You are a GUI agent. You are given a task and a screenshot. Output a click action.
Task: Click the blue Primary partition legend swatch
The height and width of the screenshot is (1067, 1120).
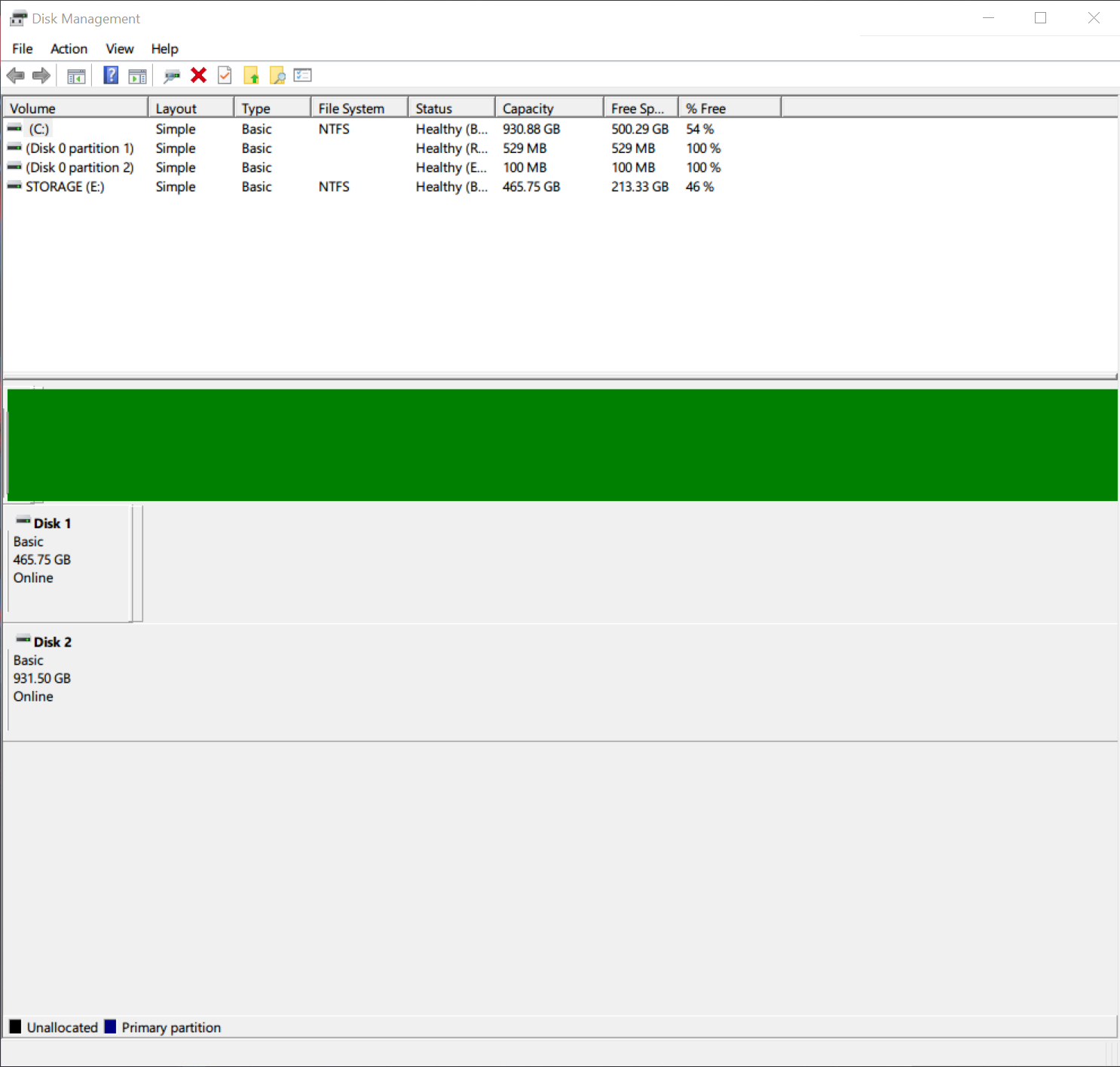[x=110, y=1026]
